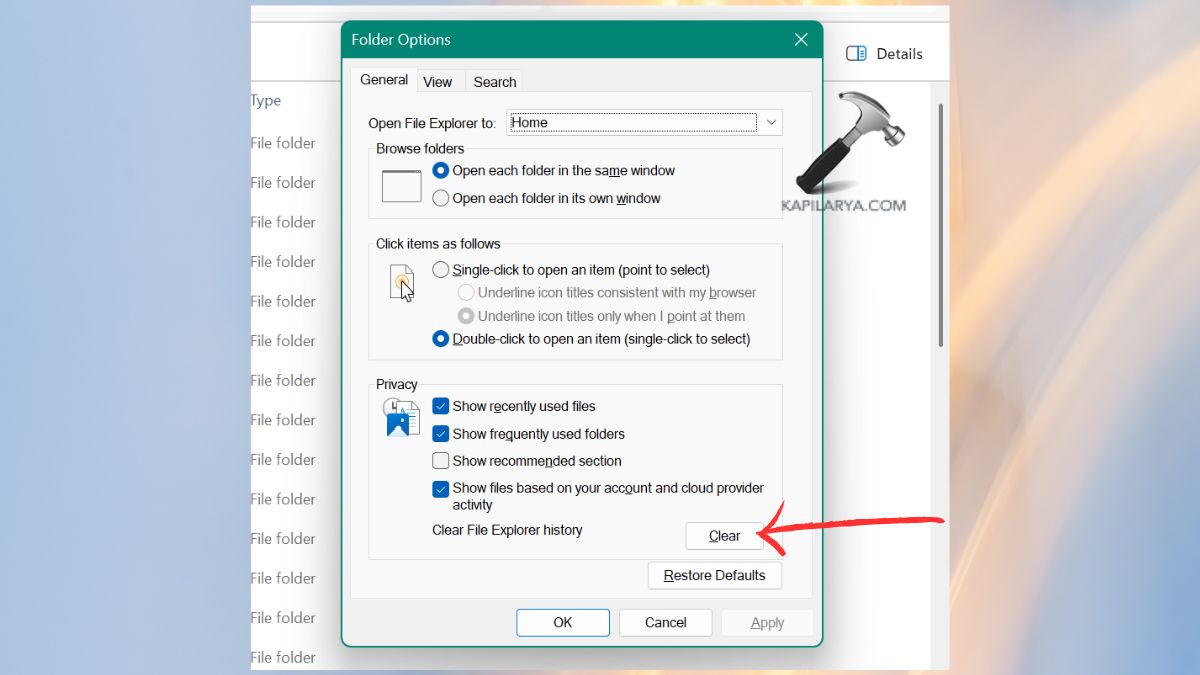Click the Privacy recent files icon

(401, 415)
